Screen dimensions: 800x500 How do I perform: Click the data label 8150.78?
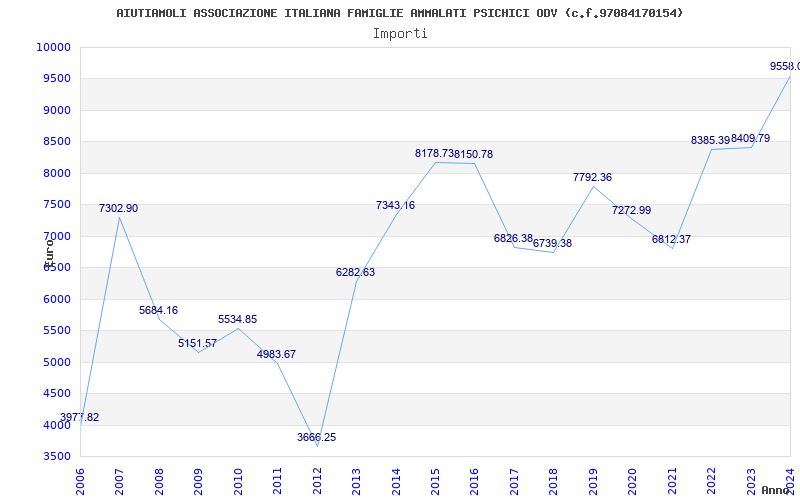tap(474, 154)
